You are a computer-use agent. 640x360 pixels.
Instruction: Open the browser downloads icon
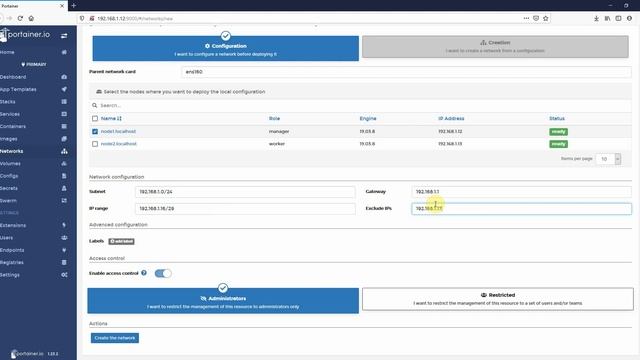(596, 18)
